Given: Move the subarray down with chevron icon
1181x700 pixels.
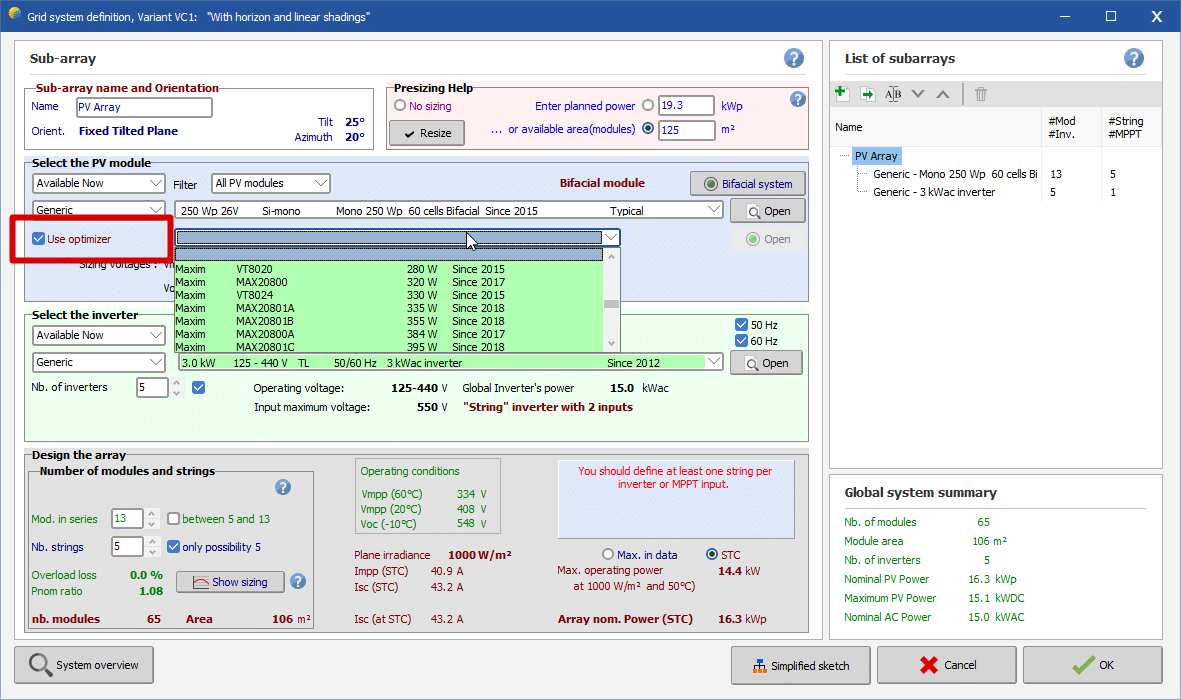Looking at the screenshot, I should coord(917,94).
